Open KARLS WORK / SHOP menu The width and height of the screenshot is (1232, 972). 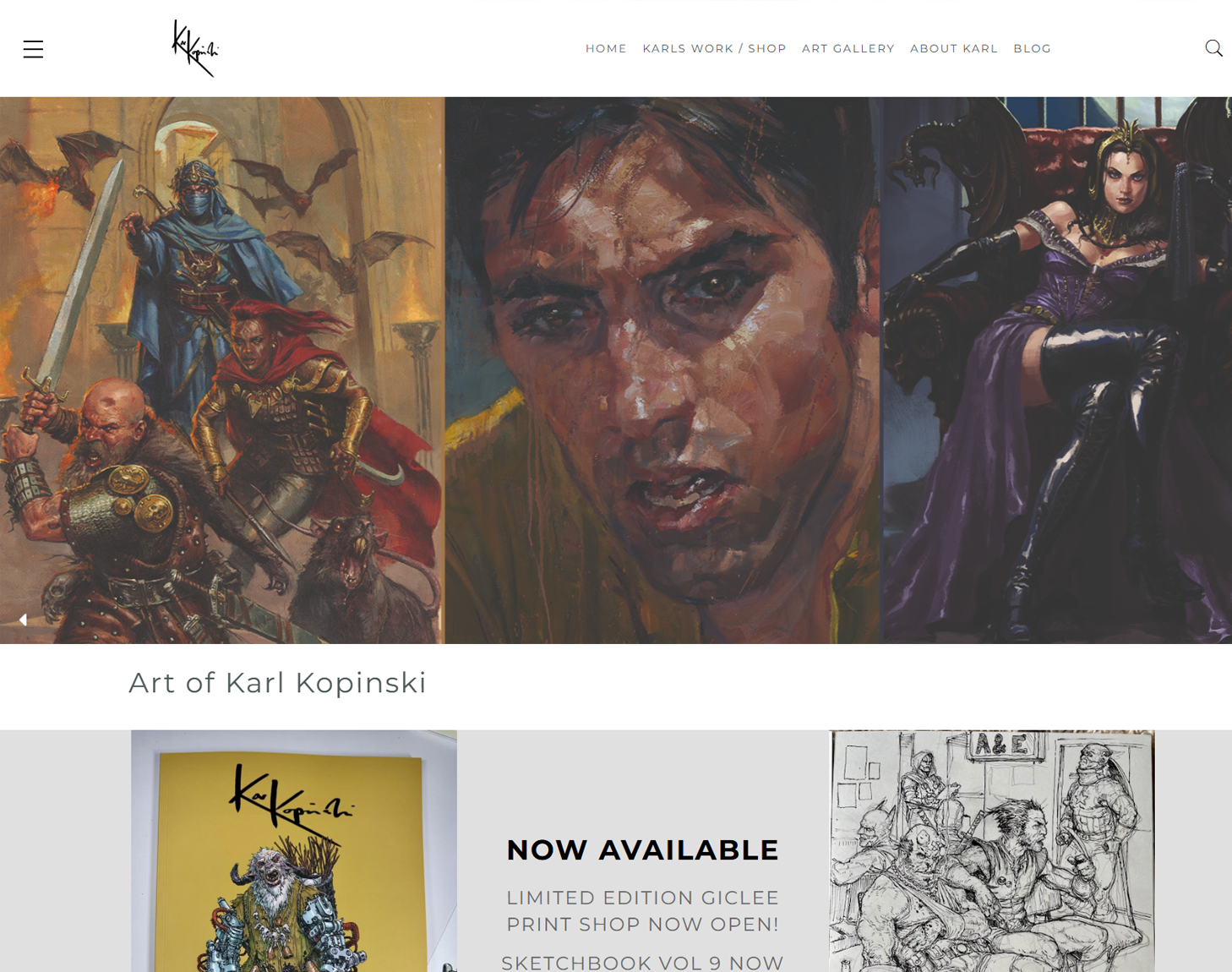[714, 48]
